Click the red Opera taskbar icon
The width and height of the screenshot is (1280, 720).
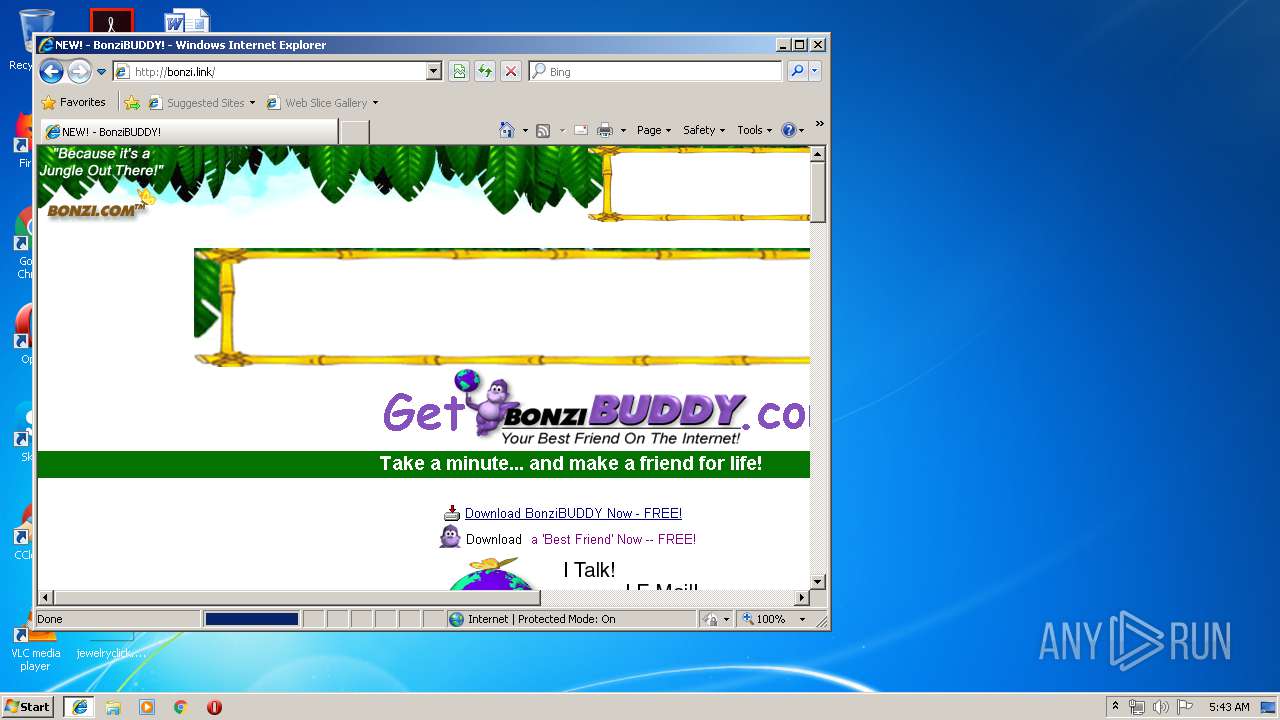214,707
